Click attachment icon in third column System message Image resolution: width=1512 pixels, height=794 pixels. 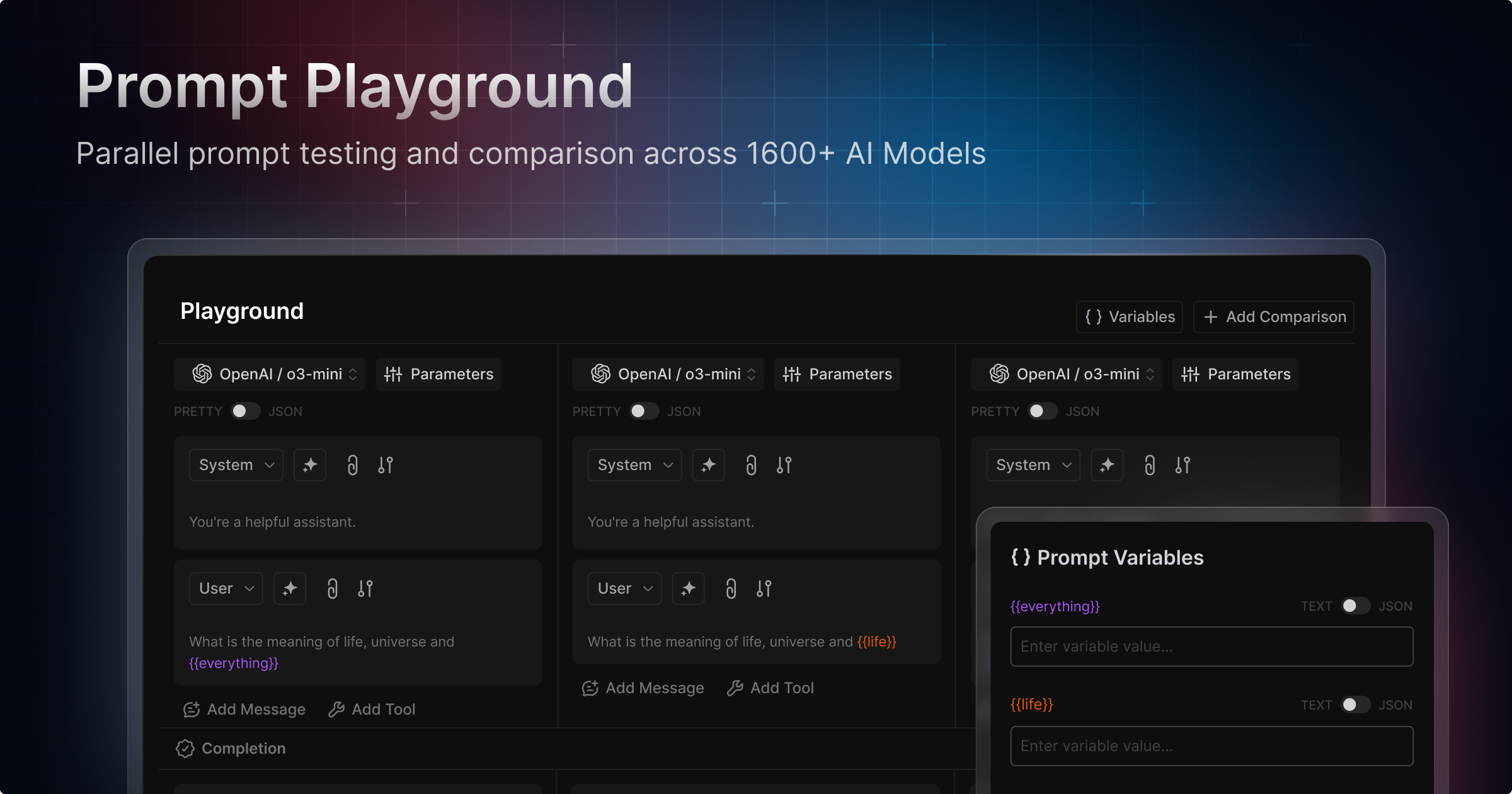coord(1150,465)
